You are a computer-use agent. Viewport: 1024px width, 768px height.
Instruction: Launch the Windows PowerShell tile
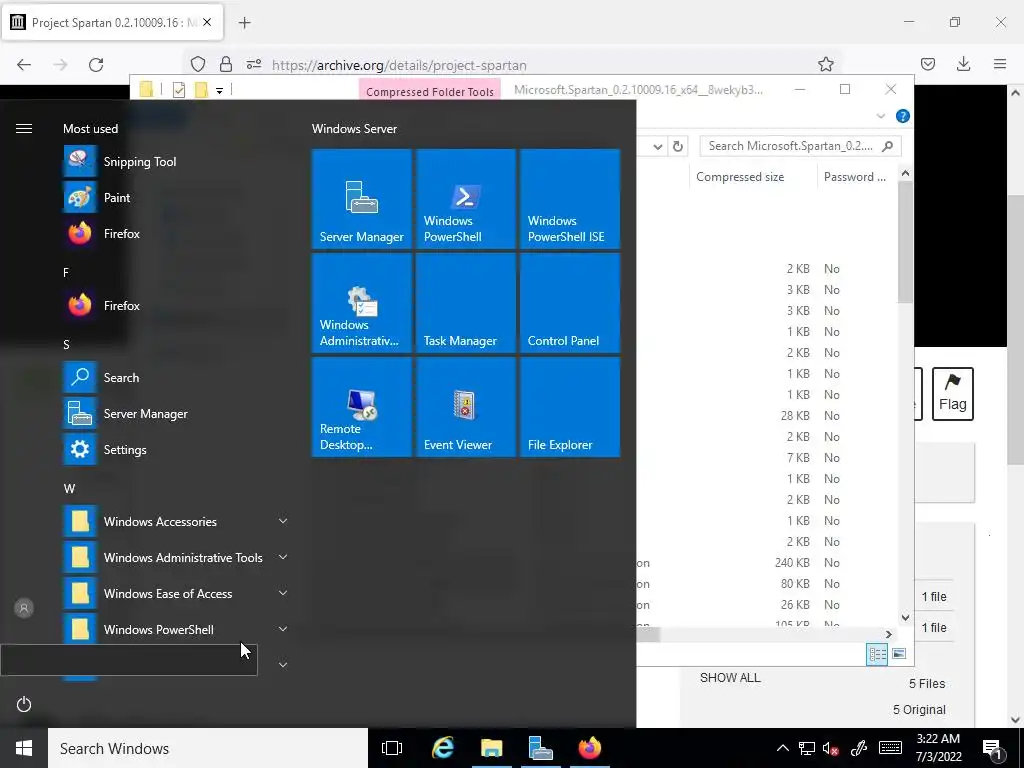coord(466,199)
